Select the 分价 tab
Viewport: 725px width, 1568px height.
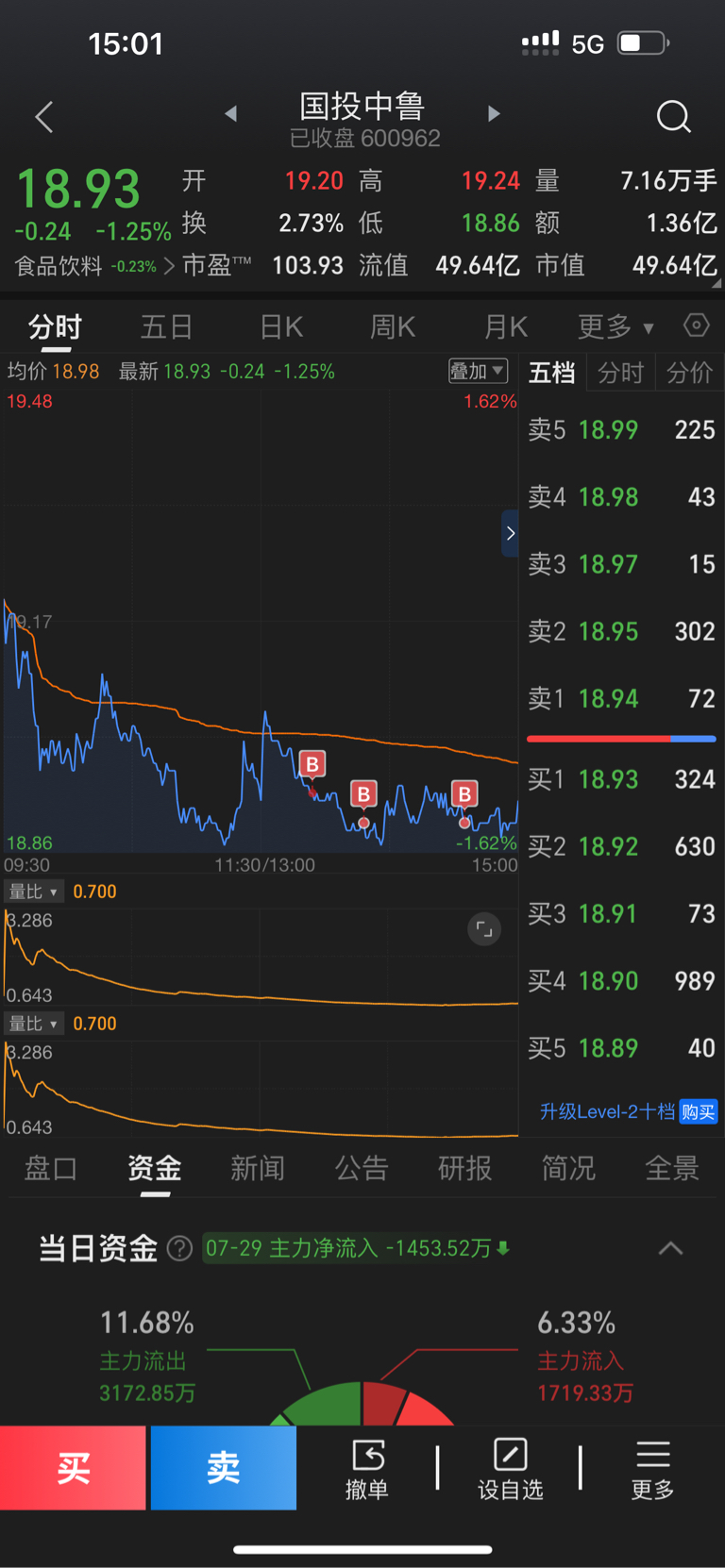tap(689, 373)
